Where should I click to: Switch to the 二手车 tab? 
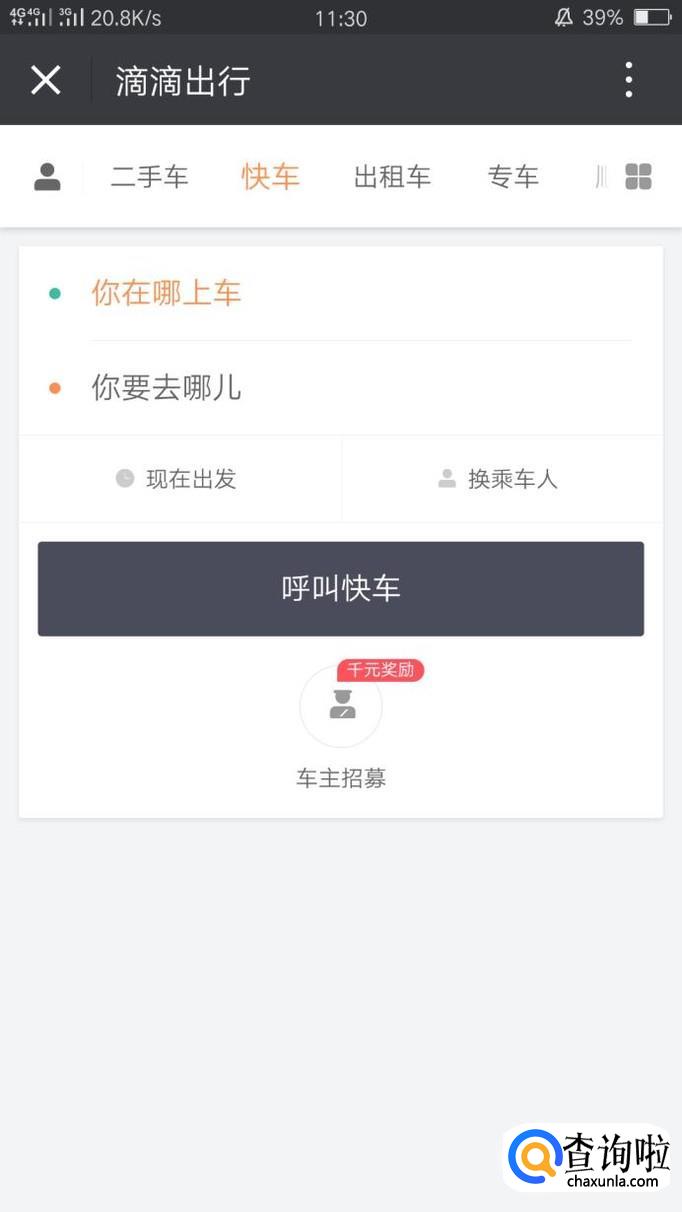coord(150,177)
